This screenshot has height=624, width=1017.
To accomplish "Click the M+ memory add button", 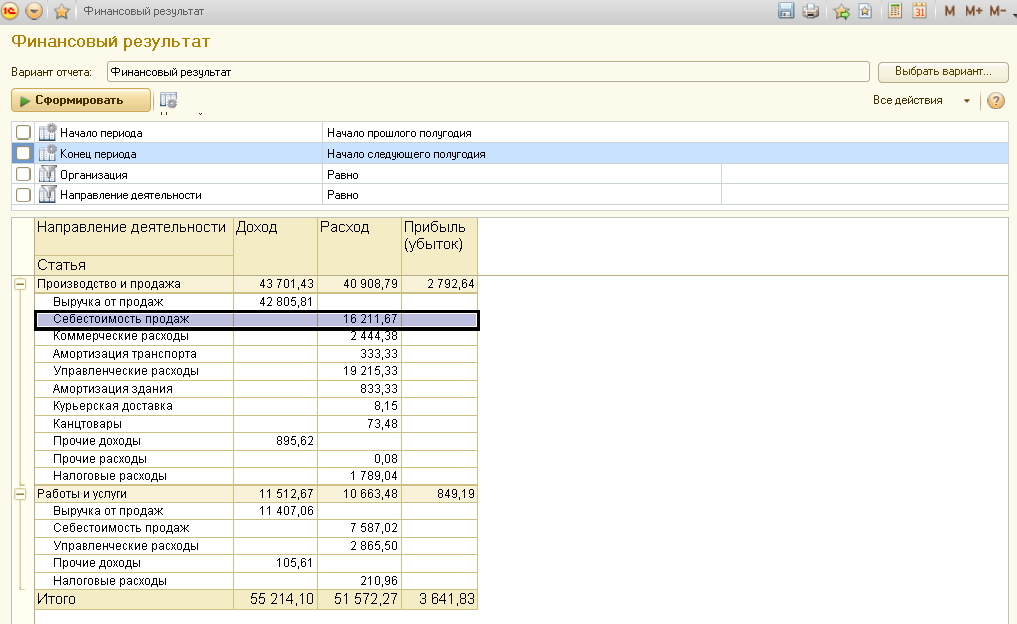I will point(973,11).
